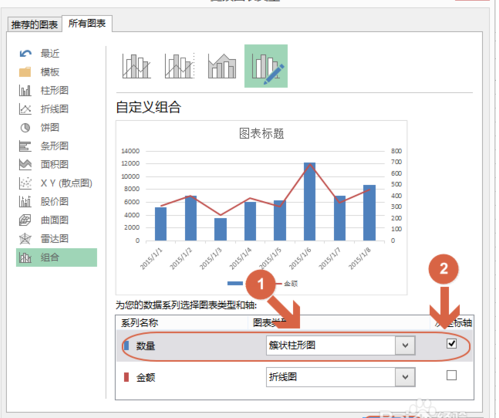Image resolution: width=499 pixels, height=418 pixels.
Task: Pick the stacked area-clustered column icon
Action: pos(222,66)
